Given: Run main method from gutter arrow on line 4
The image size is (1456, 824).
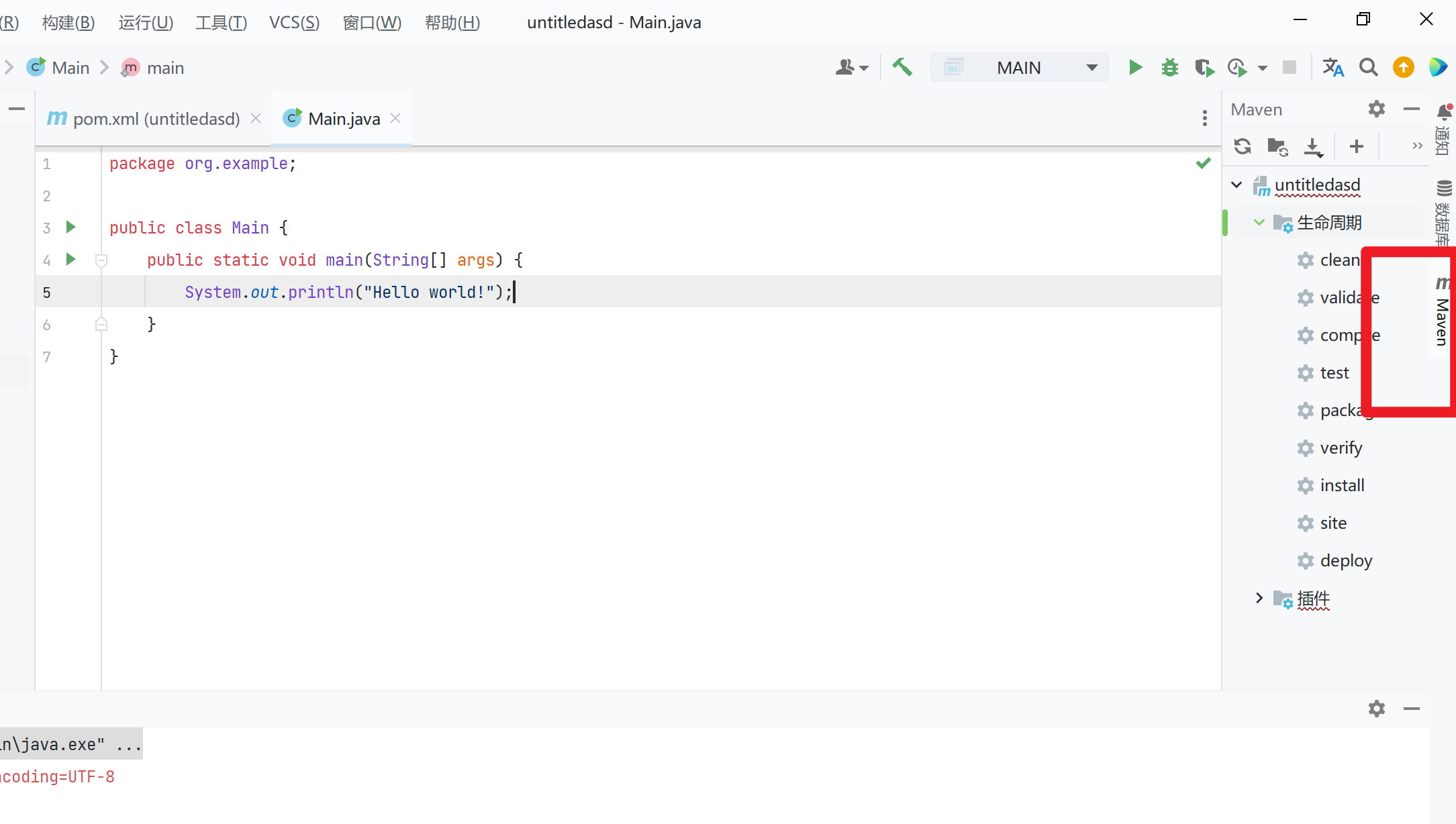Looking at the screenshot, I should 70,260.
